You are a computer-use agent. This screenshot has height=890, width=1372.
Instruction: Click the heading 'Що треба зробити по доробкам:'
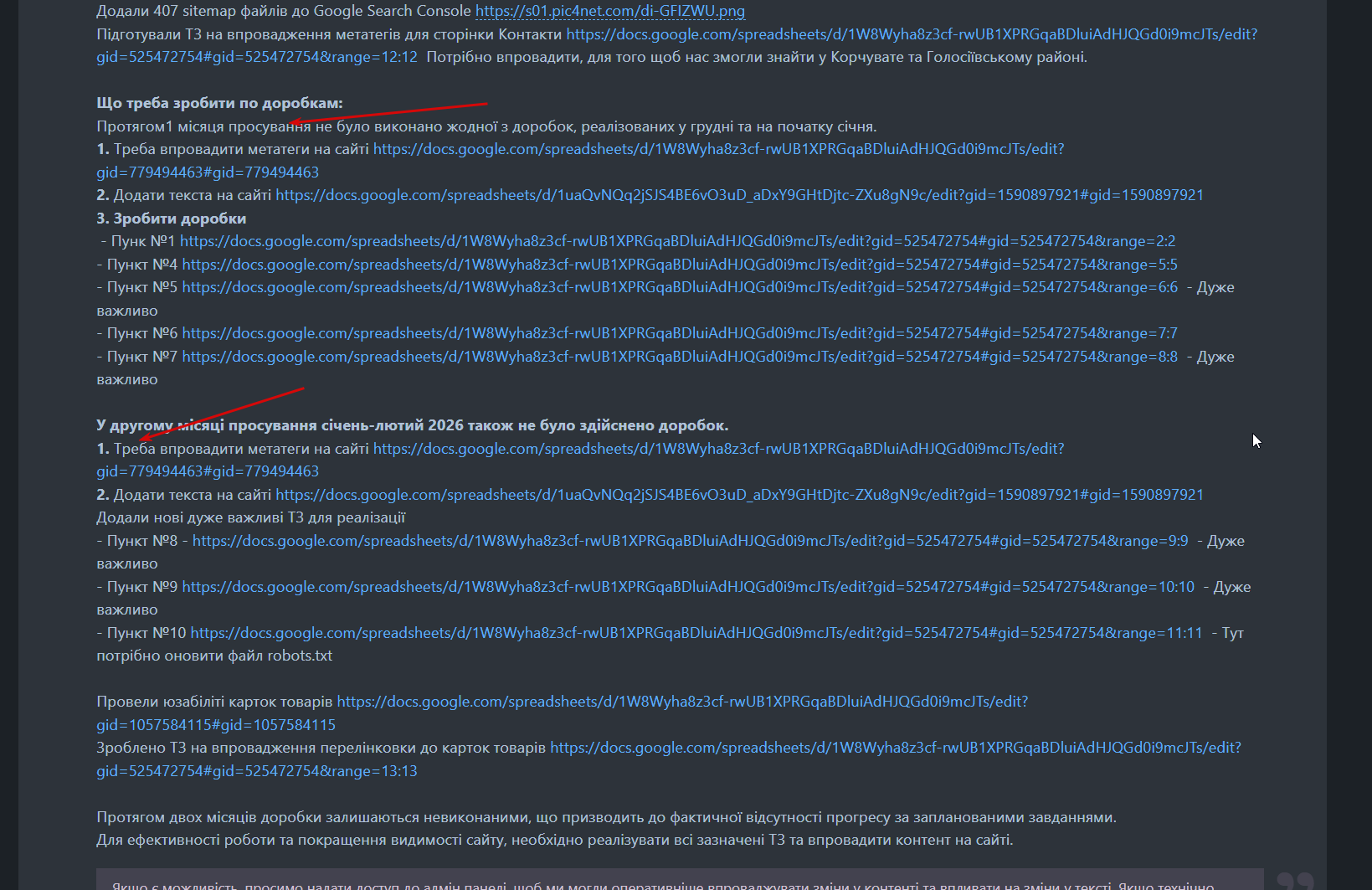pos(219,103)
